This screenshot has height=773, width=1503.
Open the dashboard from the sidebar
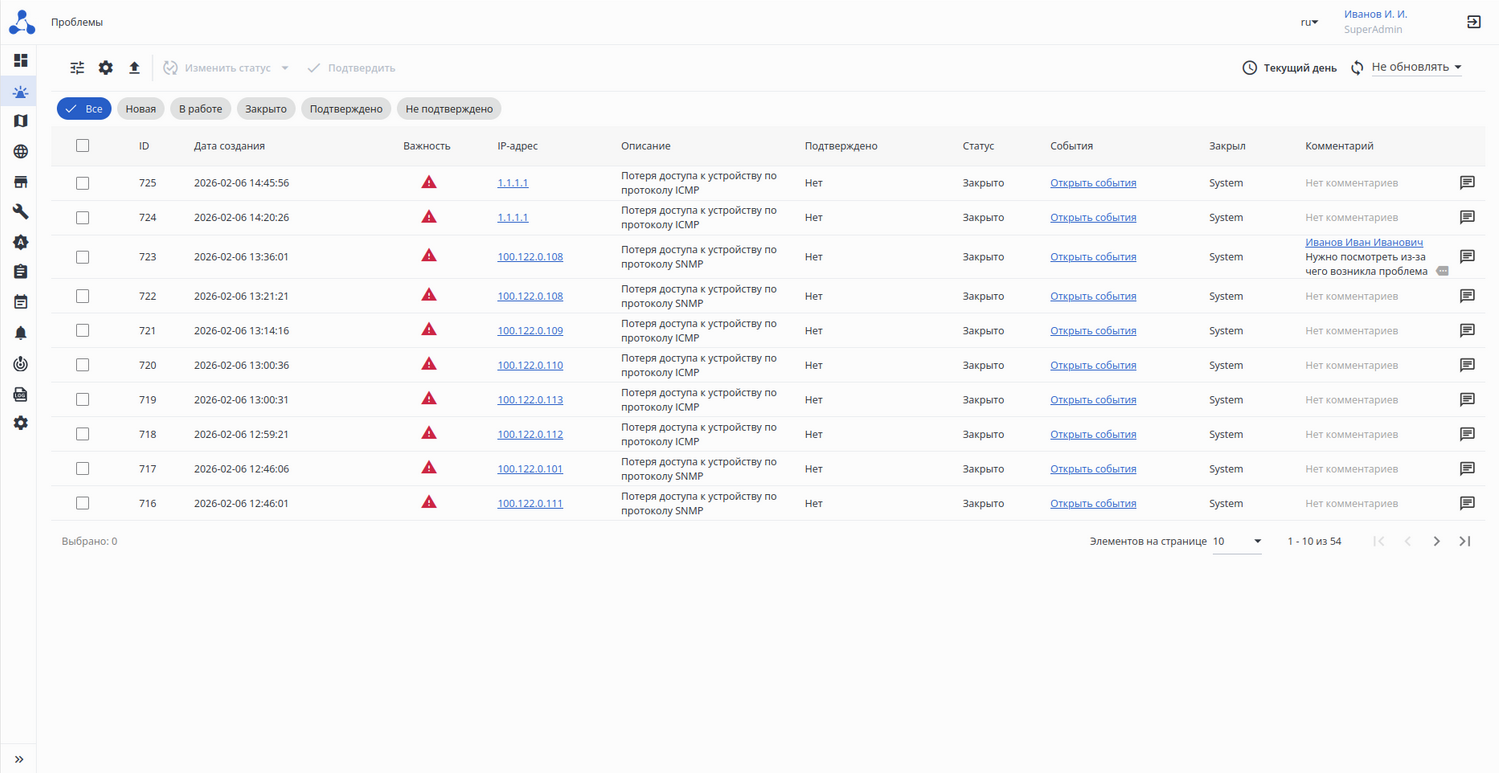[20, 61]
